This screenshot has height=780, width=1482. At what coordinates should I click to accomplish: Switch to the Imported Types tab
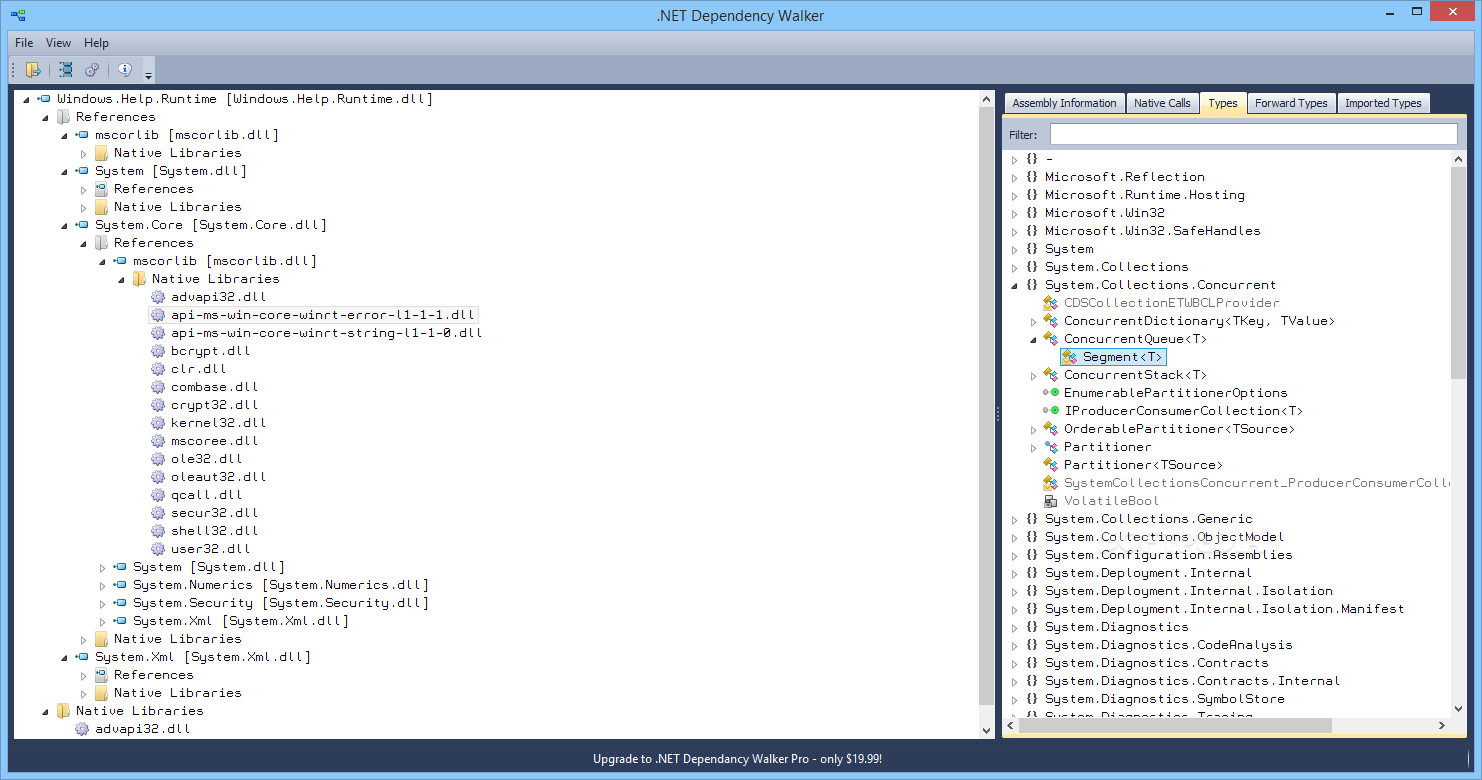click(x=1383, y=103)
